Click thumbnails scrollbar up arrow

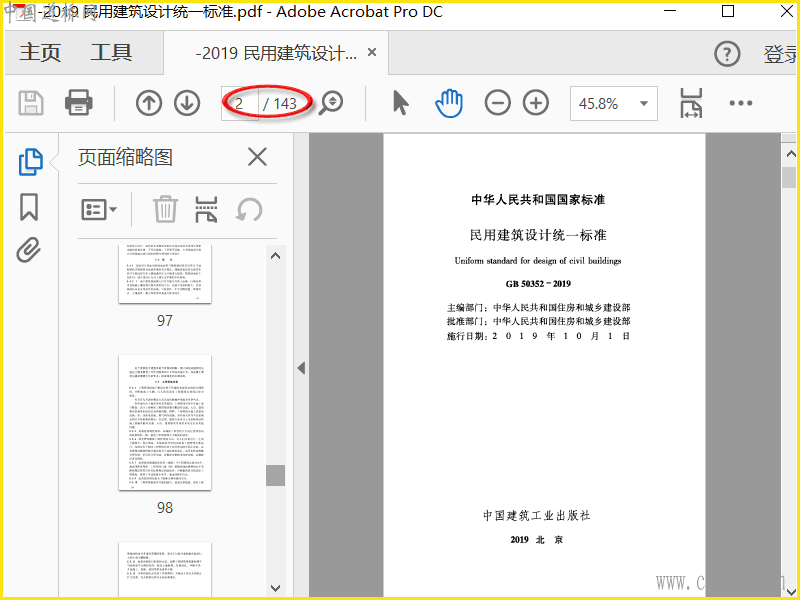click(276, 256)
